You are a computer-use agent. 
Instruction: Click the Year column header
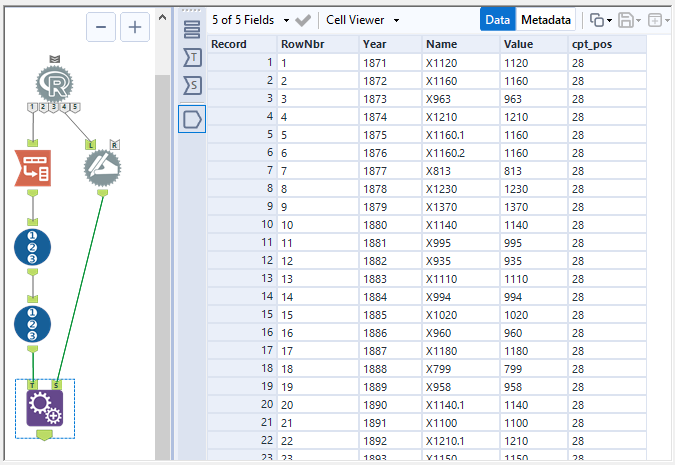tap(390, 44)
